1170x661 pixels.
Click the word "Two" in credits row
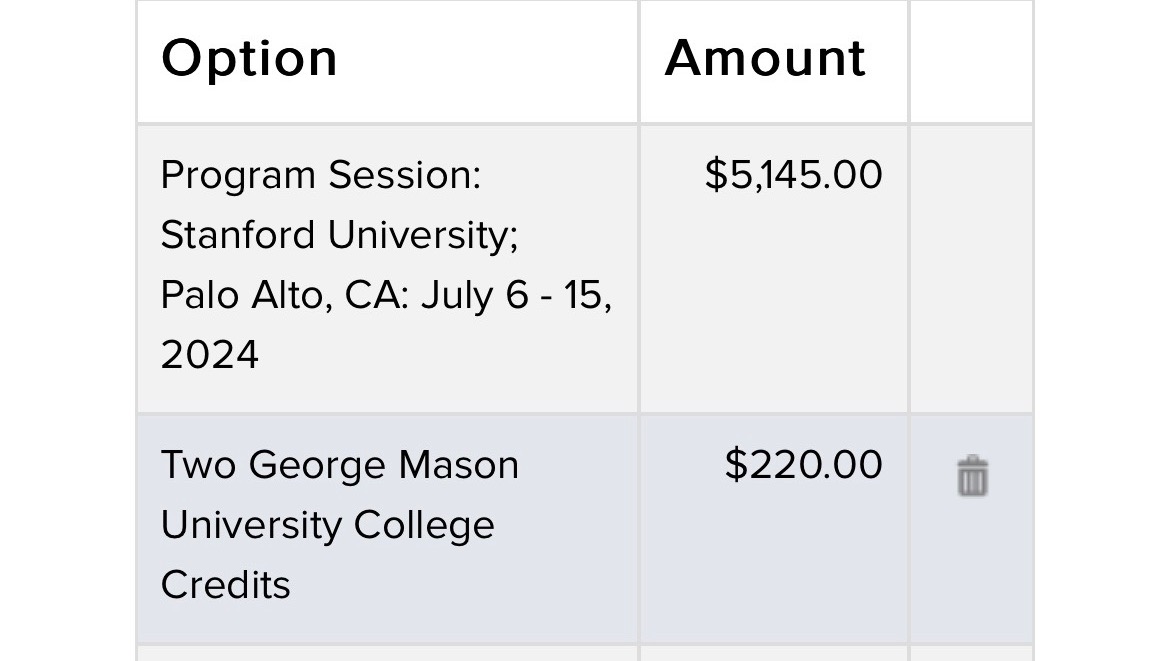point(198,465)
